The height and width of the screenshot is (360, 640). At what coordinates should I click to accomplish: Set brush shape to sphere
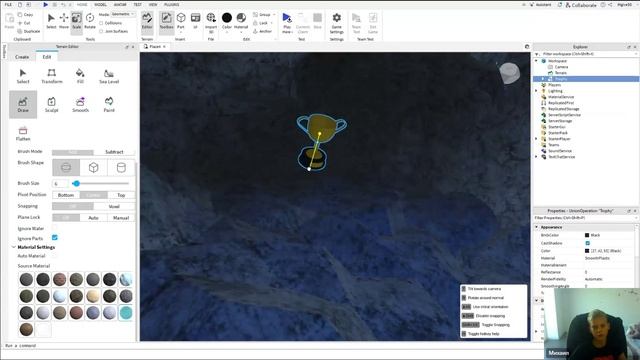point(66,167)
